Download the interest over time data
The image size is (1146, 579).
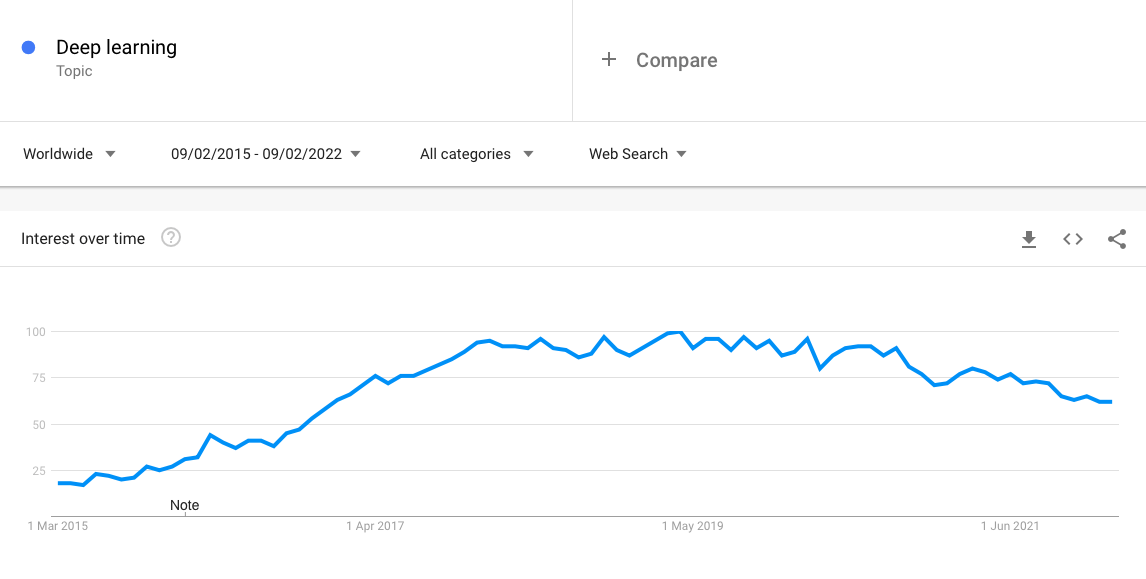[1029, 239]
